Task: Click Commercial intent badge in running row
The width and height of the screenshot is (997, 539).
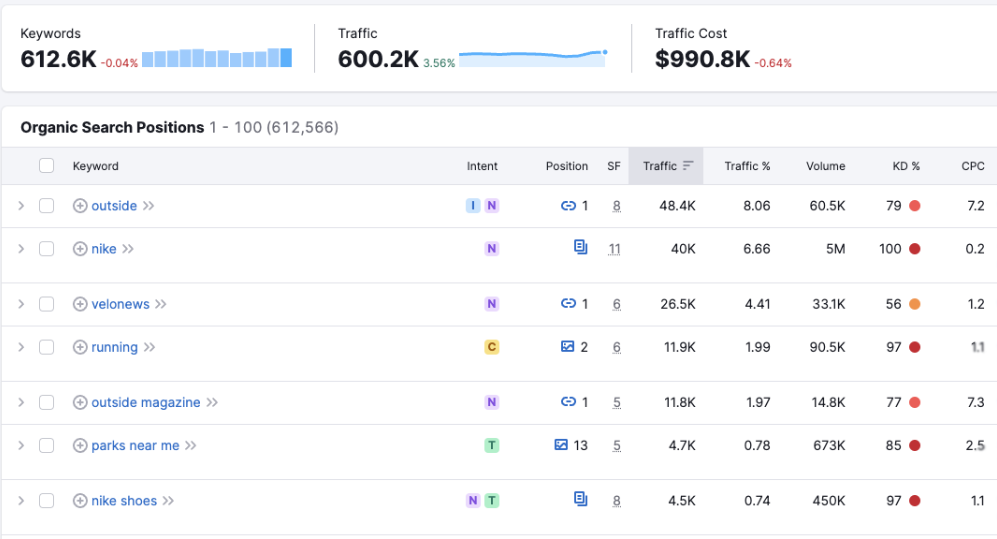Action: [492, 348]
